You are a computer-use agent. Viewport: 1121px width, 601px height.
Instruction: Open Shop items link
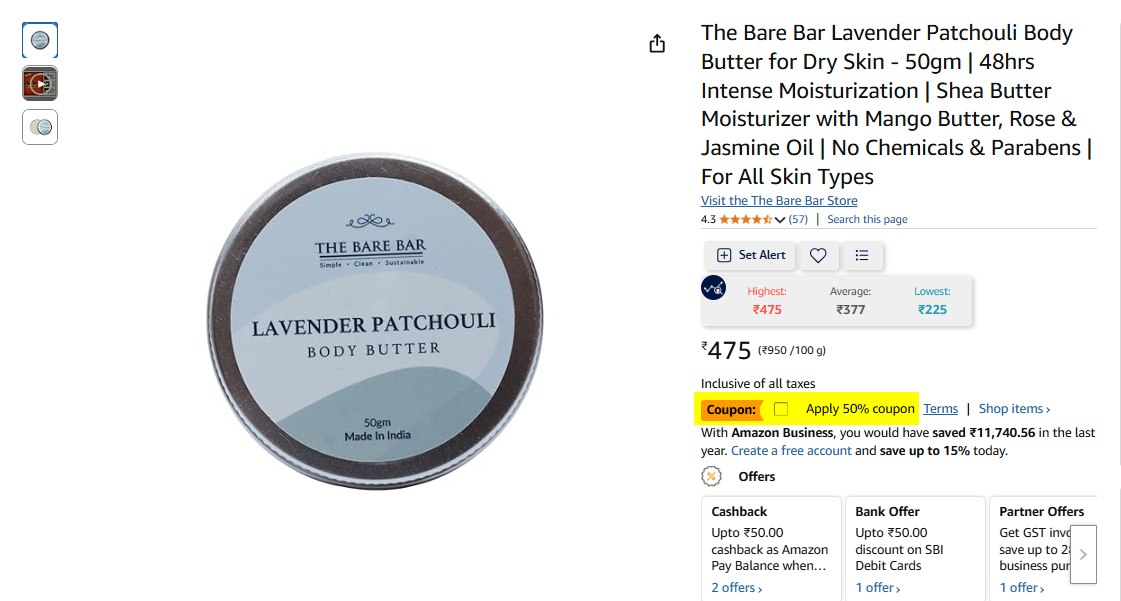(x=1014, y=409)
